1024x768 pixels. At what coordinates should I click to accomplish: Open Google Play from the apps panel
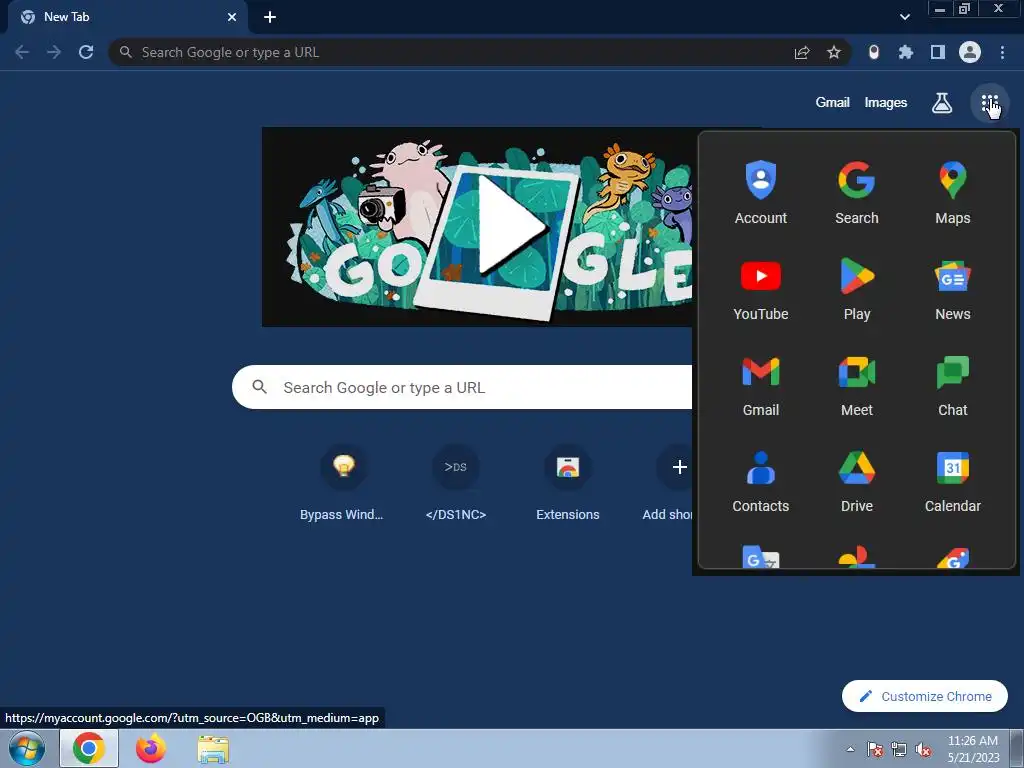[856, 289]
